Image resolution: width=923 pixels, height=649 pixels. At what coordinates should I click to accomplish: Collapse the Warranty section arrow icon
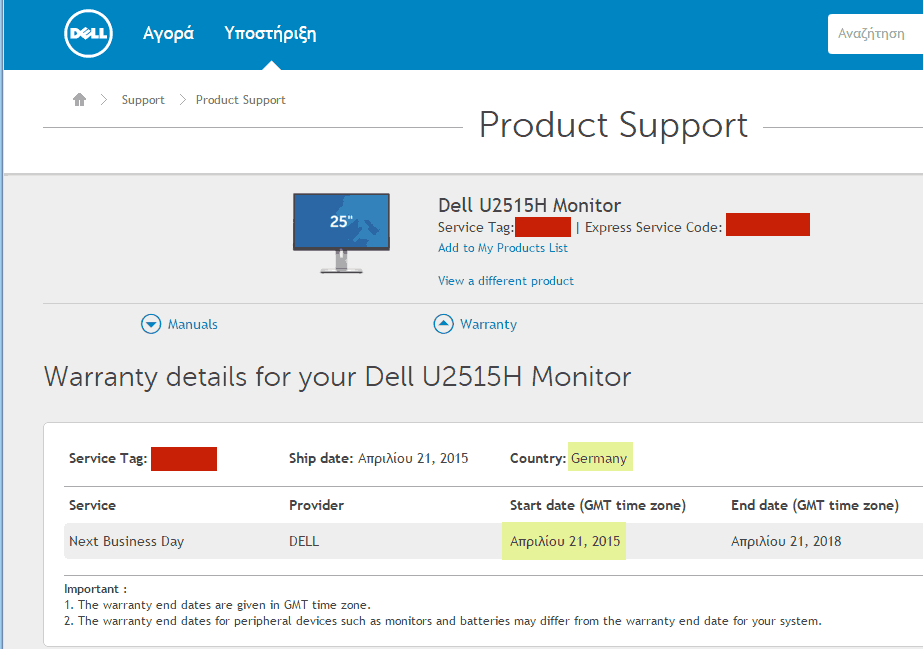point(443,324)
